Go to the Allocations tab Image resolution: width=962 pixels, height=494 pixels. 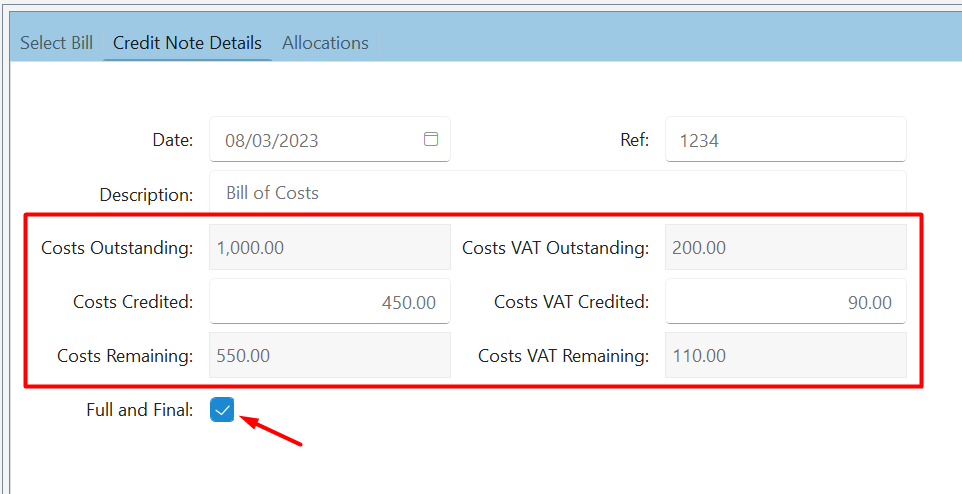(x=325, y=43)
